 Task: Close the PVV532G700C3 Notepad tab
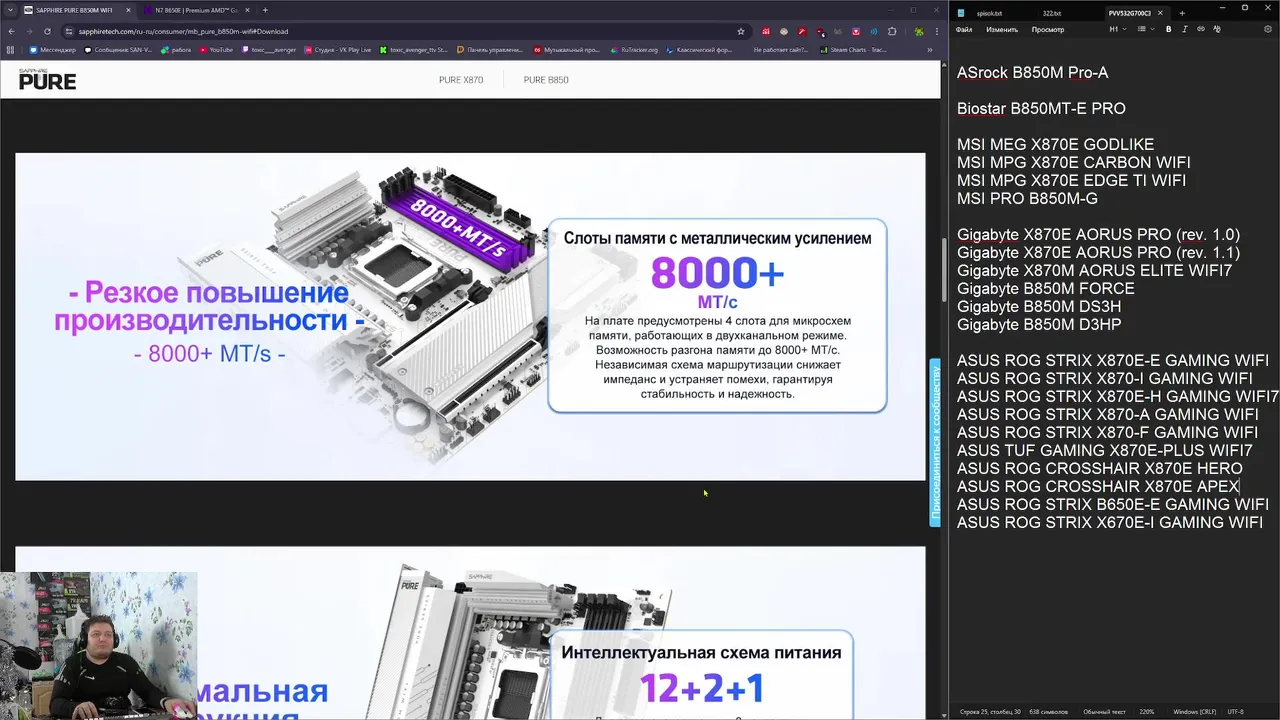(1160, 13)
